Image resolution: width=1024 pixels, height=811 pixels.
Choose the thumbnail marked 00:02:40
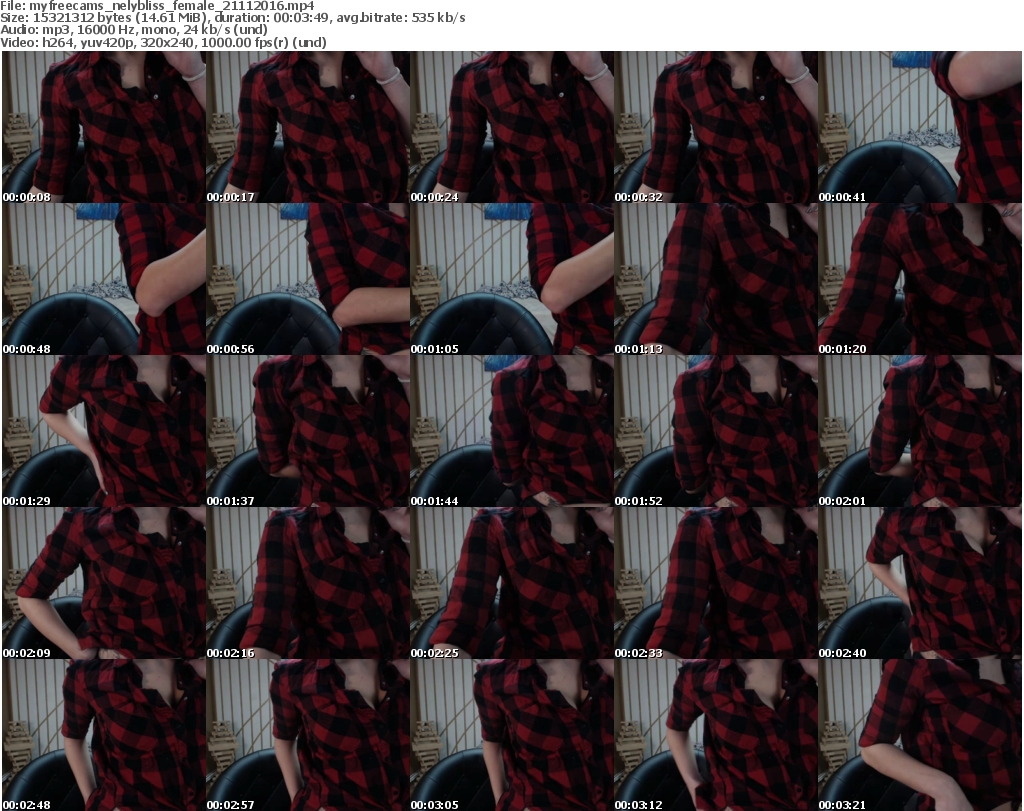click(x=920, y=583)
